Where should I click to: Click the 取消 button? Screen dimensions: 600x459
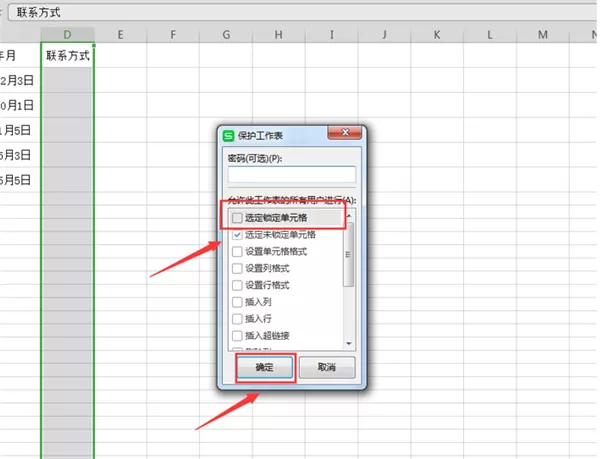tap(327, 368)
